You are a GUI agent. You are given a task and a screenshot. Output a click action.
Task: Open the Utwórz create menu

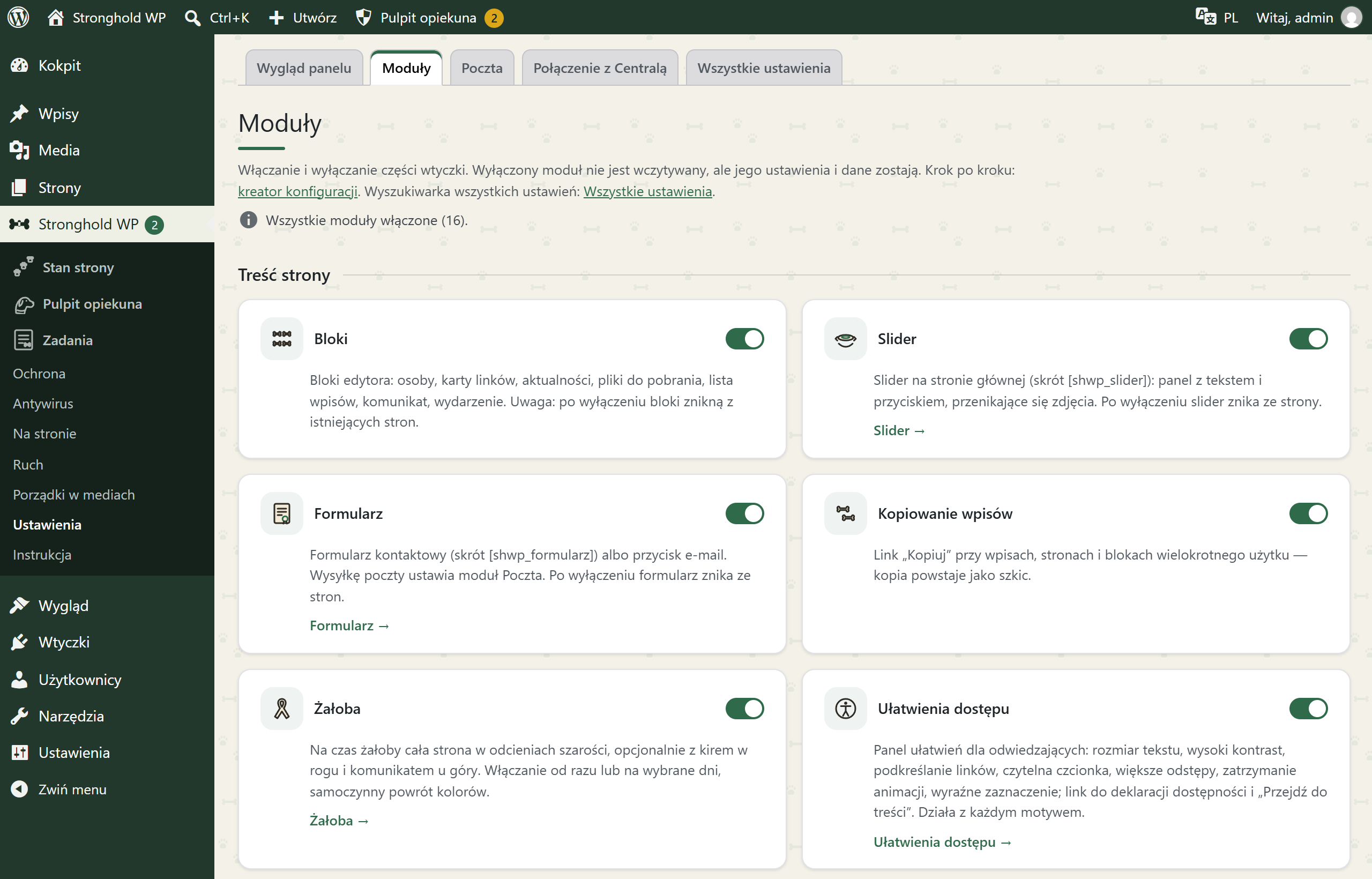(x=303, y=18)
